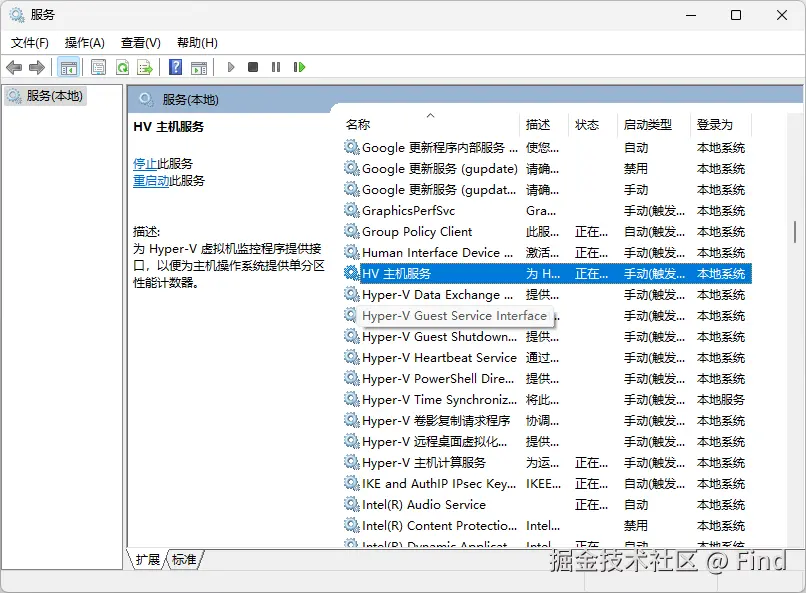Select Hyper-V Time Synchronization service
The width and height of the screenshot is (806, 593).
click(547, 400)
